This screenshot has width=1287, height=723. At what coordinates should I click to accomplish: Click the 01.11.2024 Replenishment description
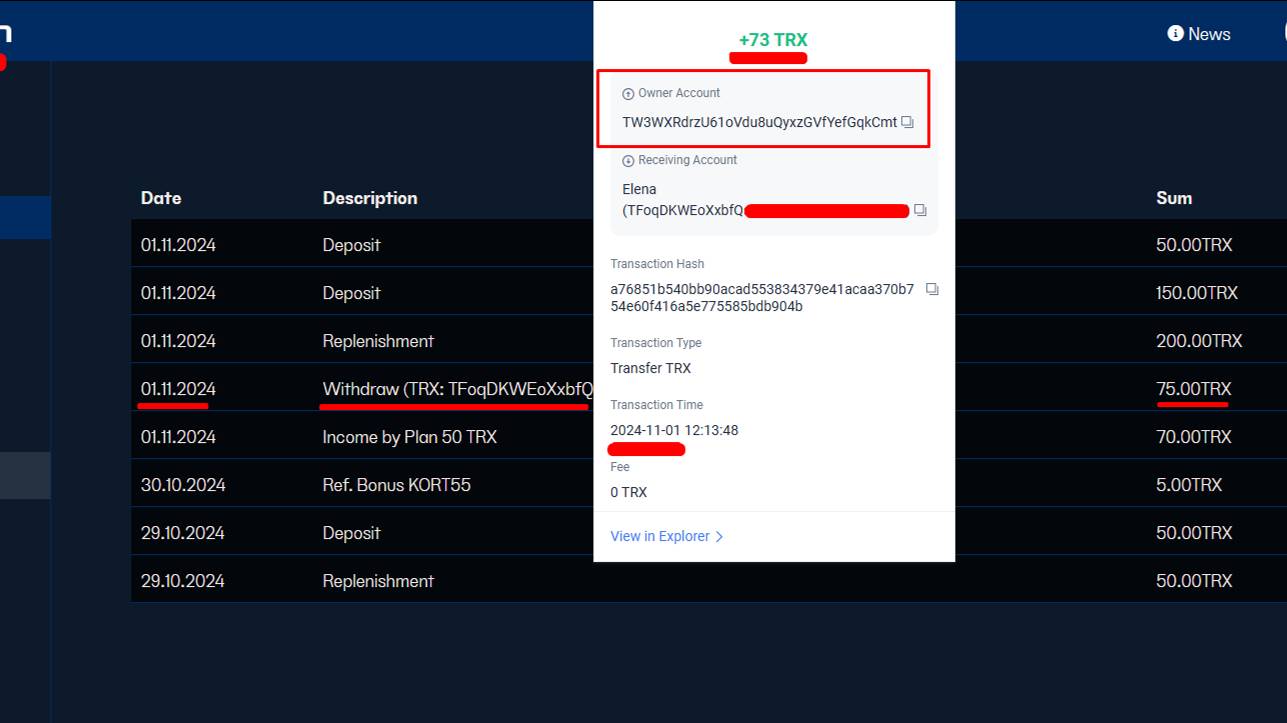coord(378,341)
